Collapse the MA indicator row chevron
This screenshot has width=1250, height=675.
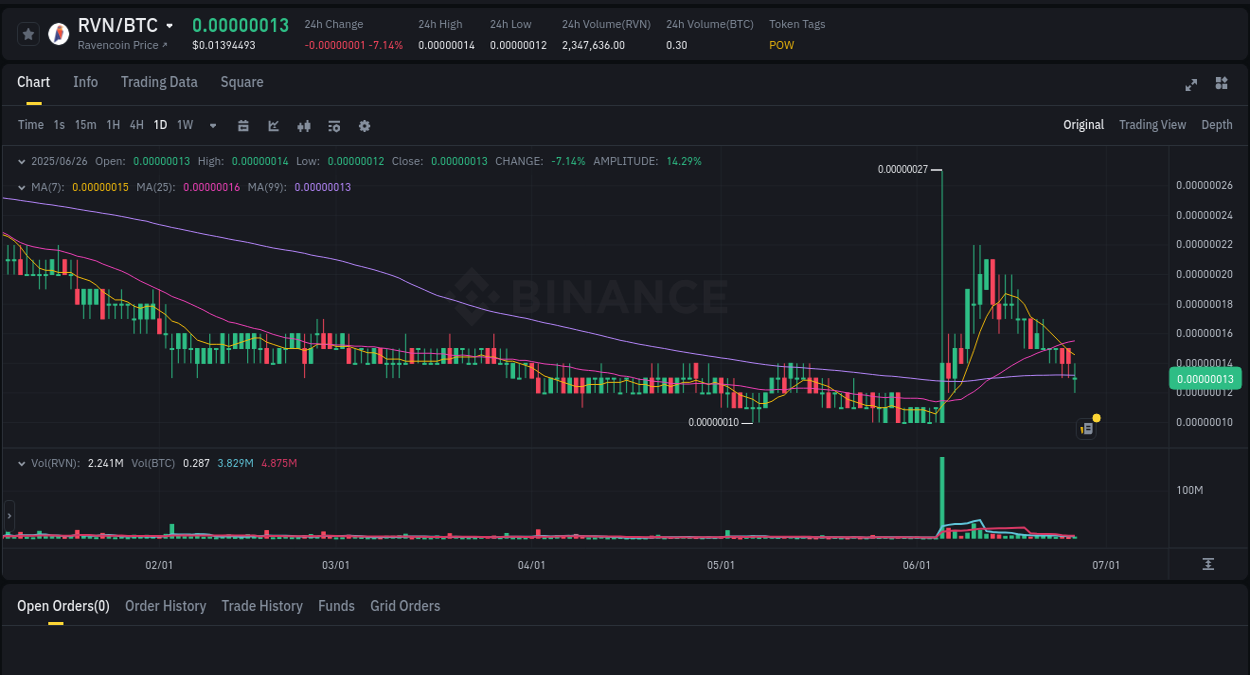(x=21, y=186)
